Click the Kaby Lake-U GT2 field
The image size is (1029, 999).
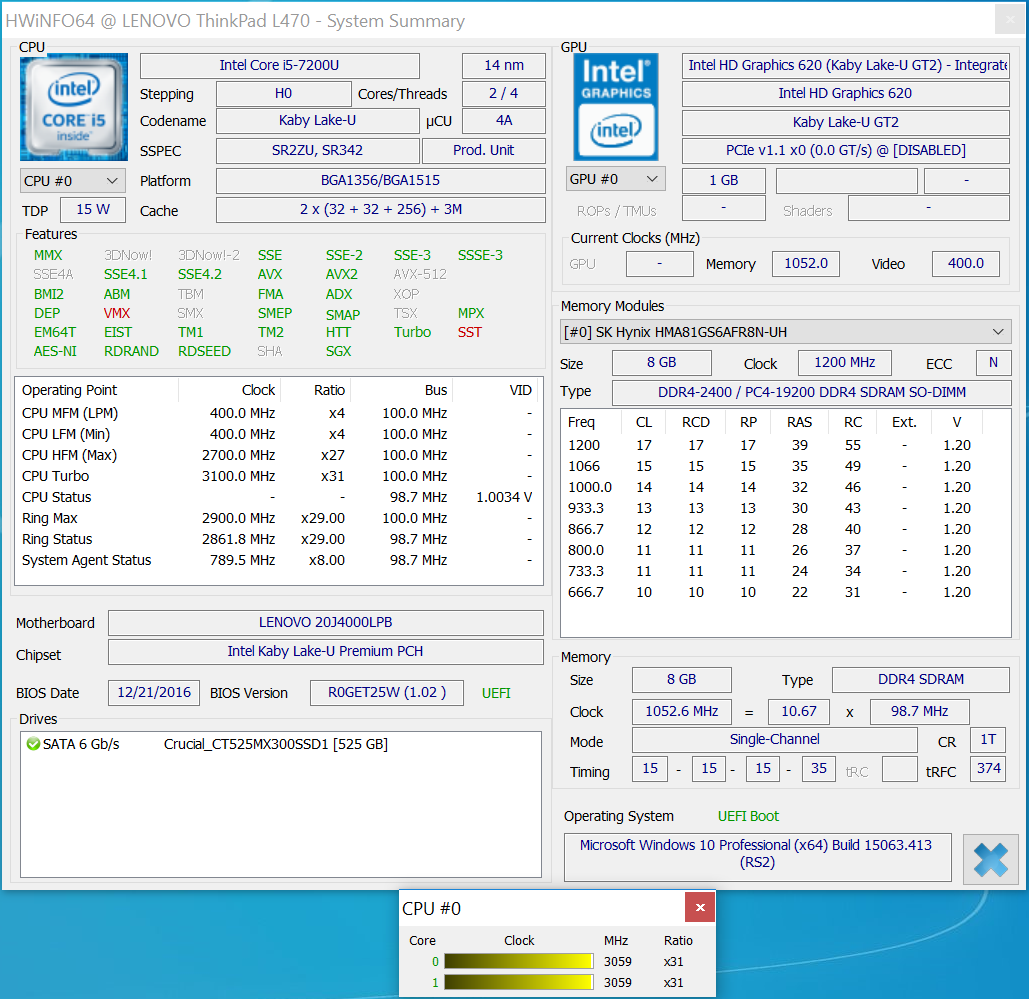pyautogui.click(x=845, y=123)
